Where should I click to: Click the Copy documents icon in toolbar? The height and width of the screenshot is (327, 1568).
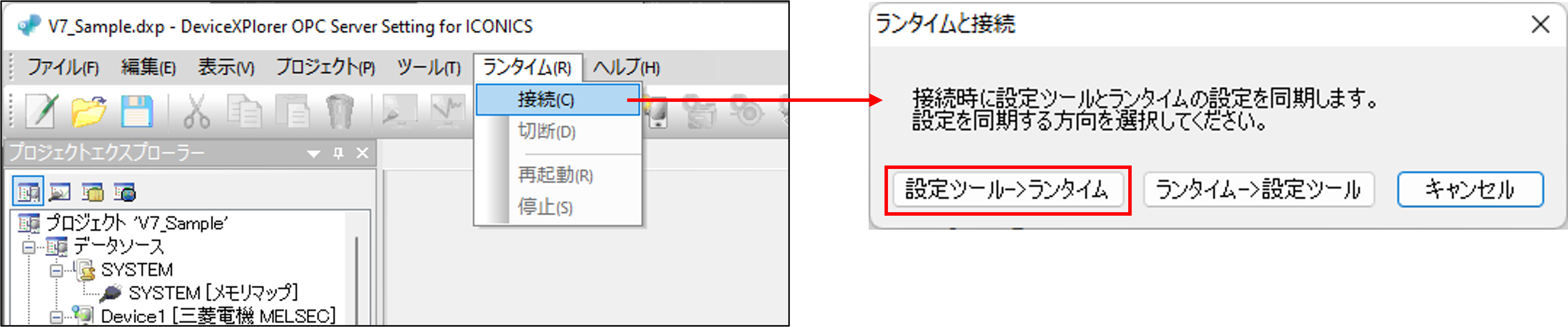pyautogui.click(x=244, y=111)
